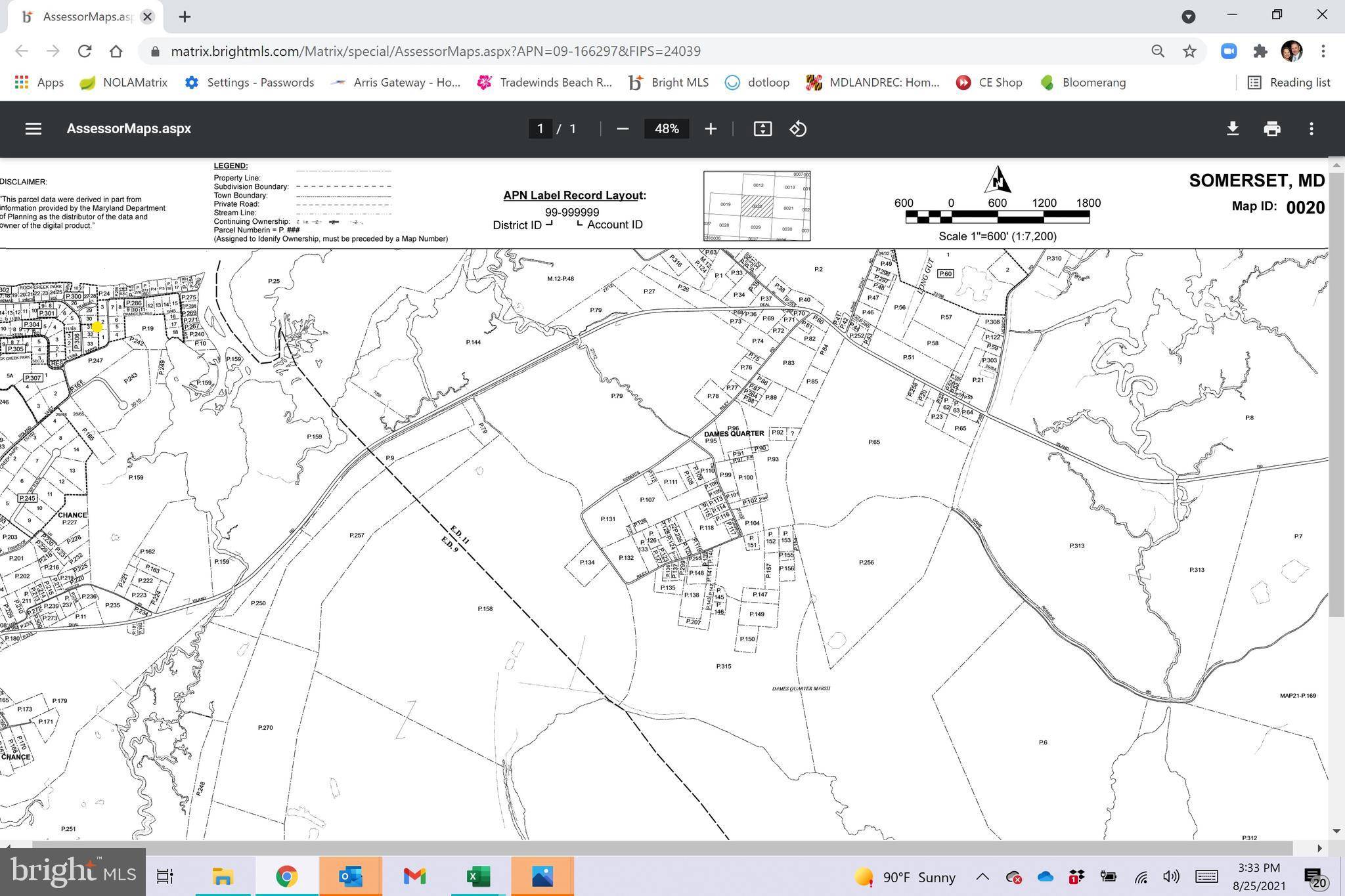Bookmark this page with the star
This screenshot has width=1345, height=896.
coord(1189,51)
